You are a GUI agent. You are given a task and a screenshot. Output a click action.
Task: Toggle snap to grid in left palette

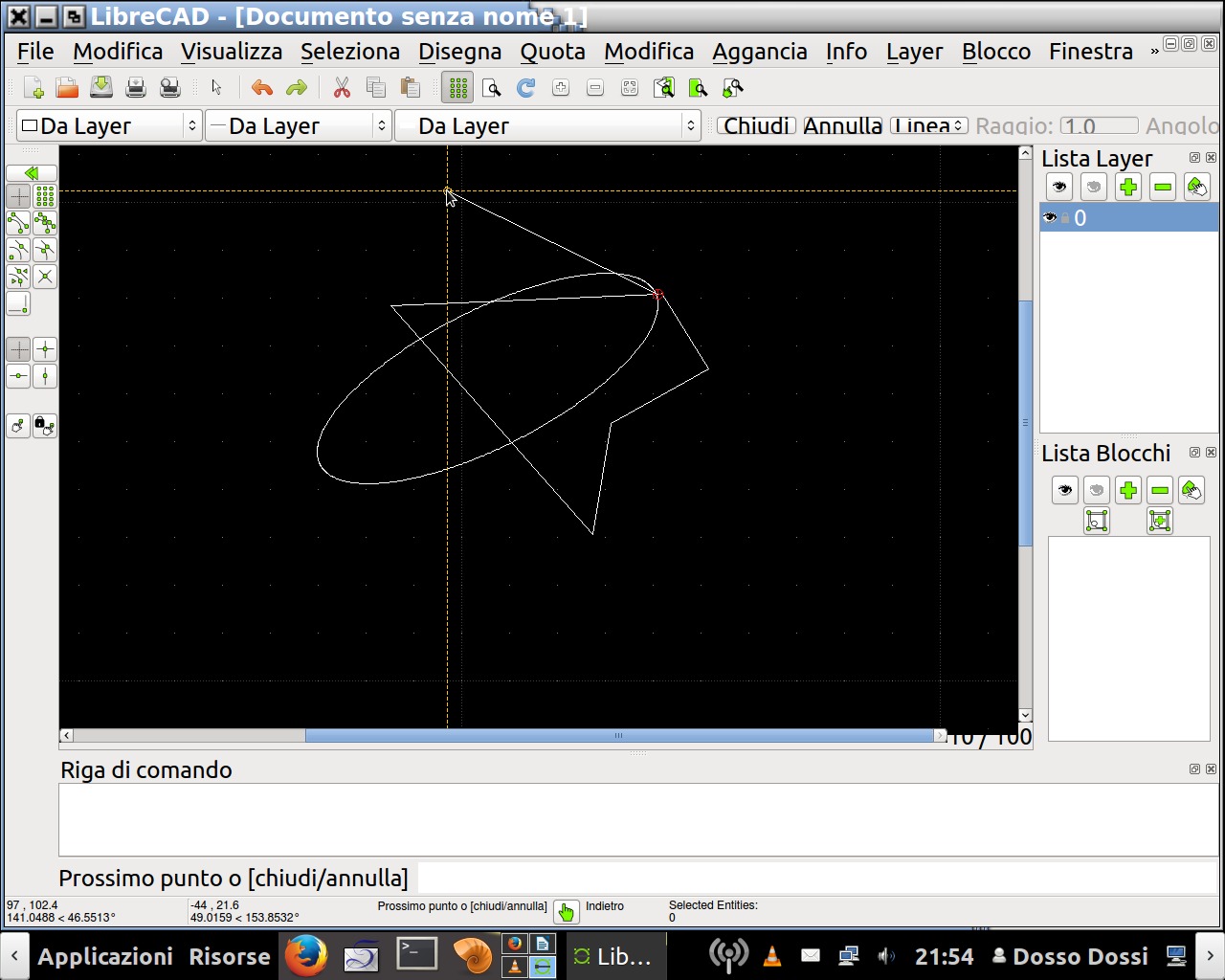tap(45, 196)
